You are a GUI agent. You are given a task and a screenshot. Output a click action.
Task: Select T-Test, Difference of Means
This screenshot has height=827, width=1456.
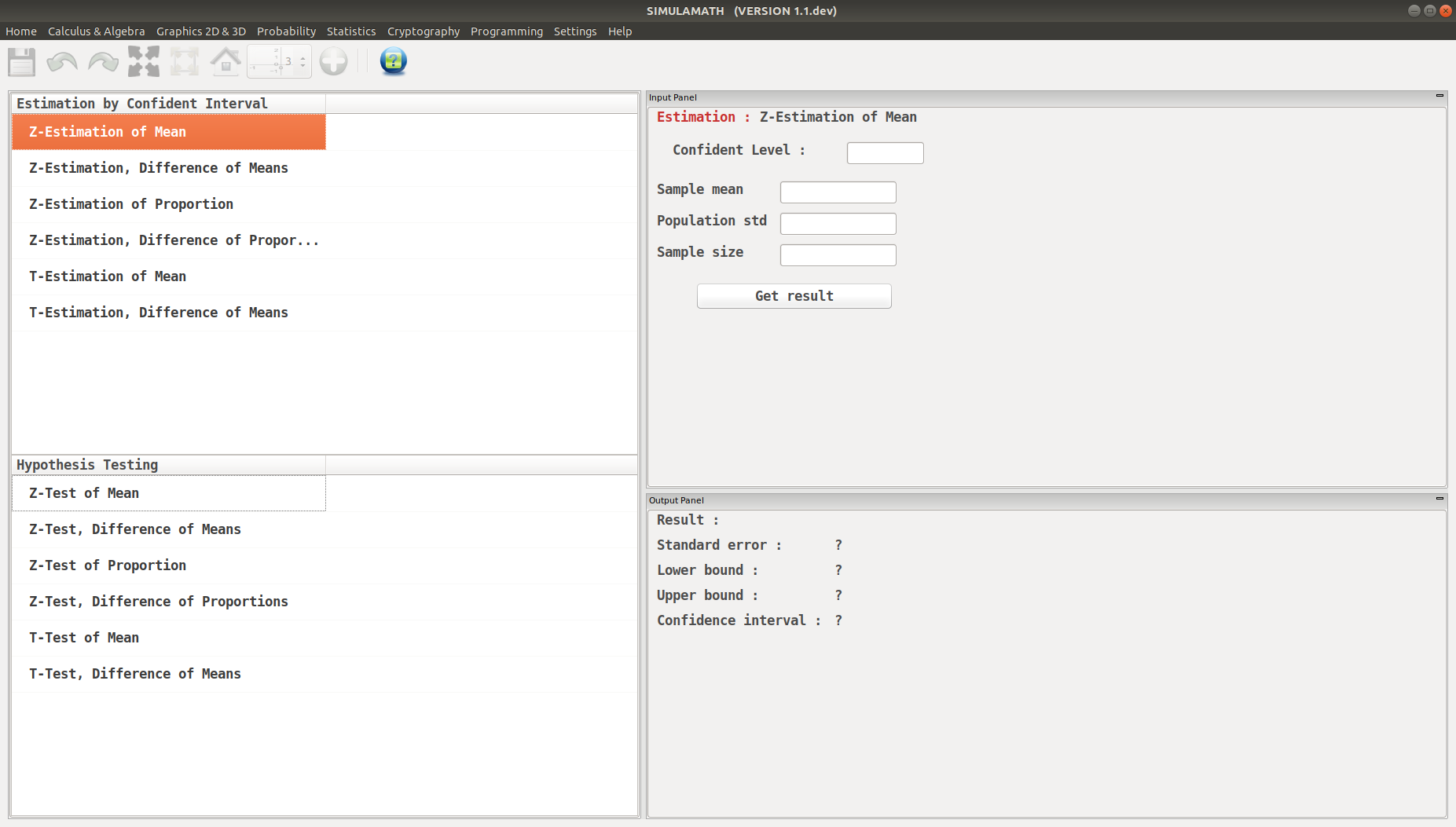(x=169, y=674)
